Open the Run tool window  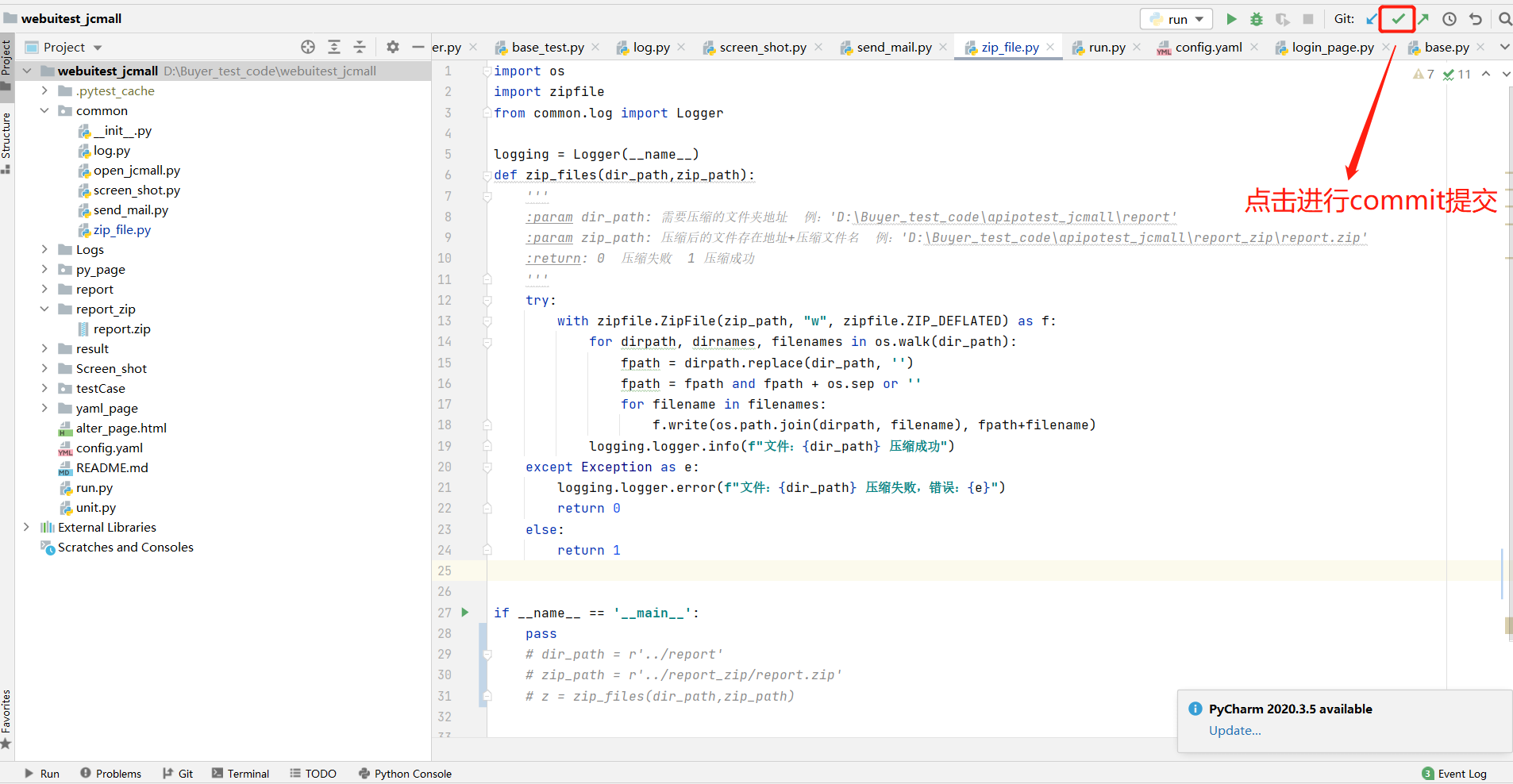click(x=42, y=773)
